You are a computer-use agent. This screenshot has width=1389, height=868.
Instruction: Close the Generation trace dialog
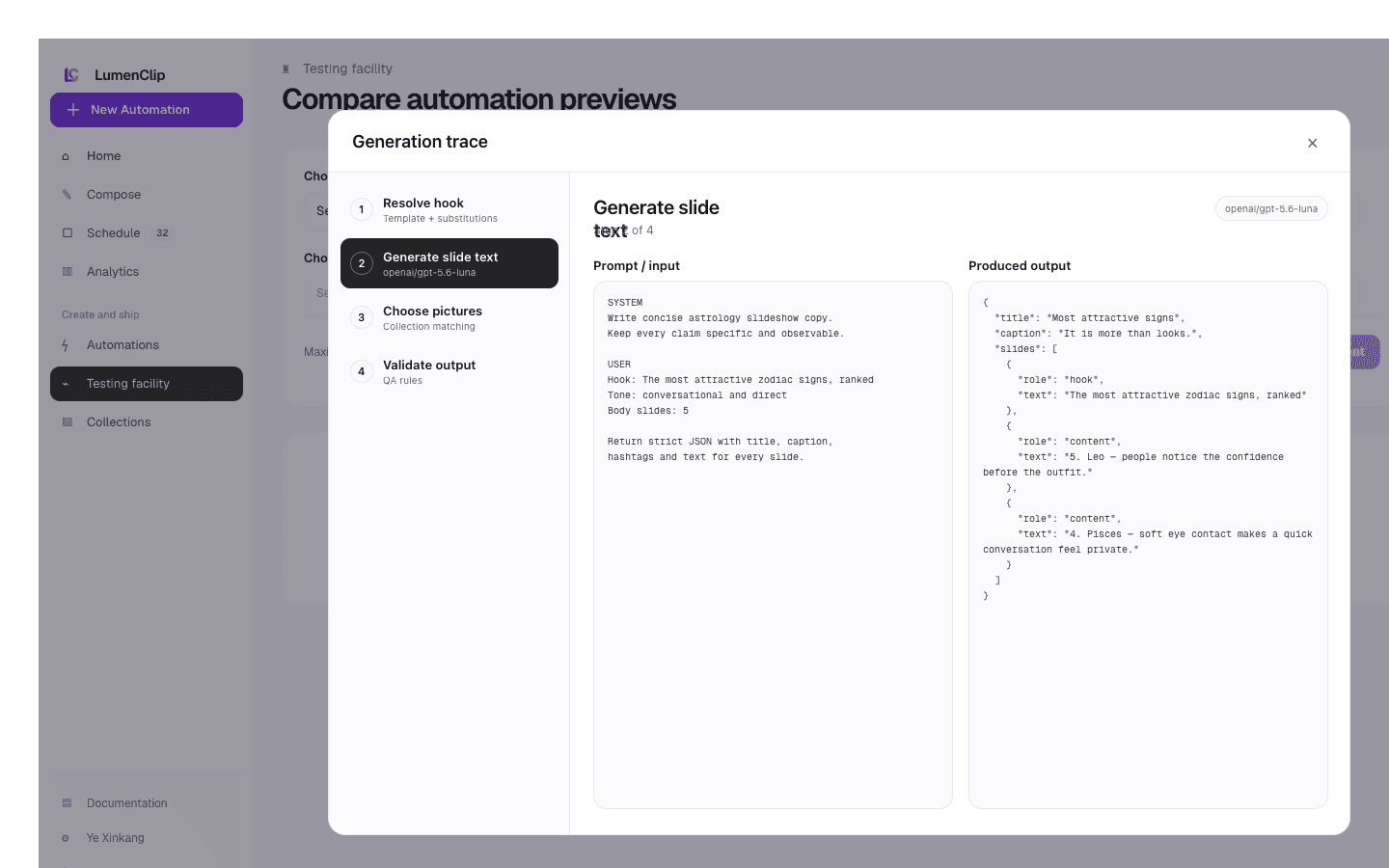1312,143
